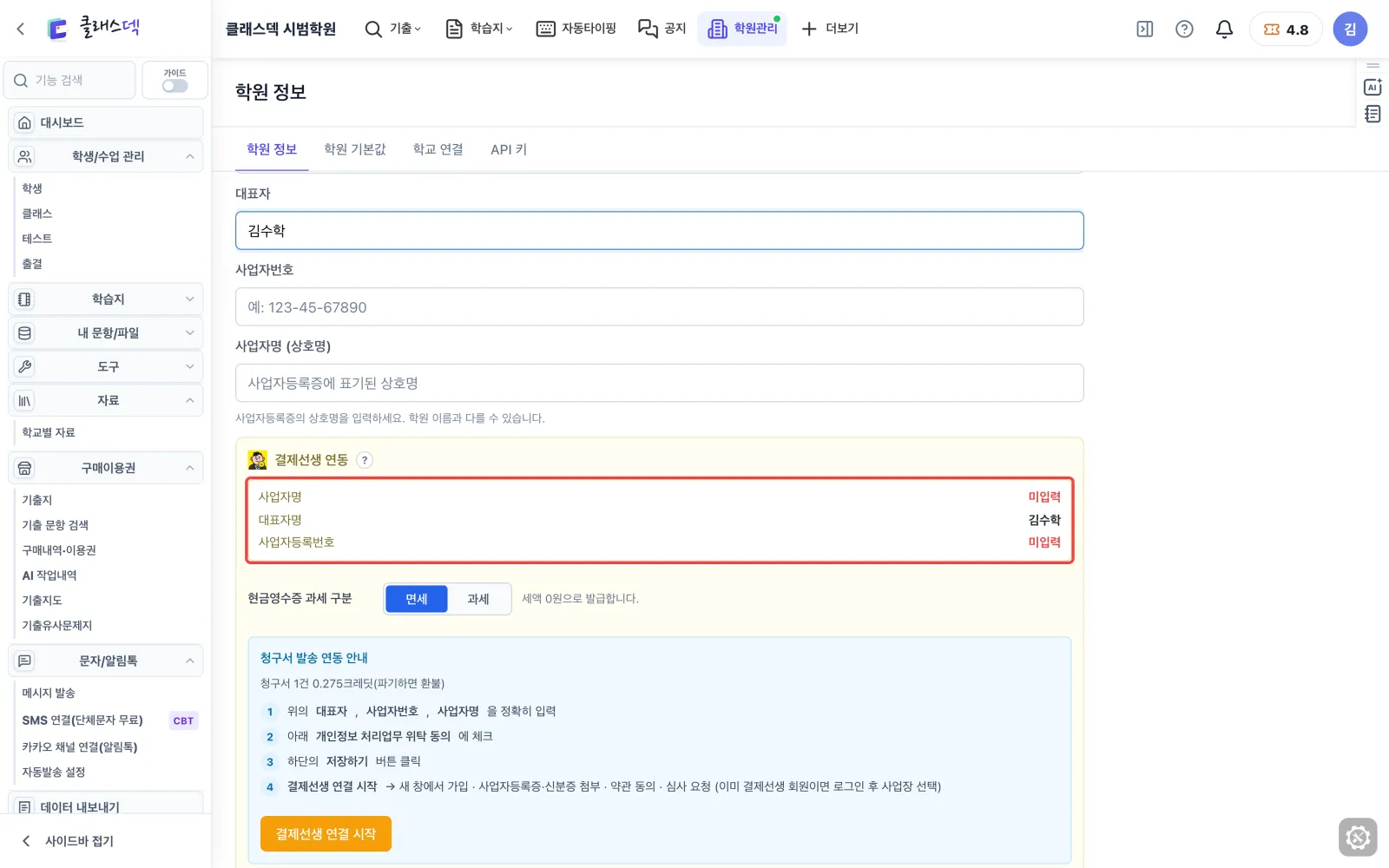This screenshot has height=868, width=1389.
Task: Open the 기출 dropdown in top navigation
Action: coord(393,29)
